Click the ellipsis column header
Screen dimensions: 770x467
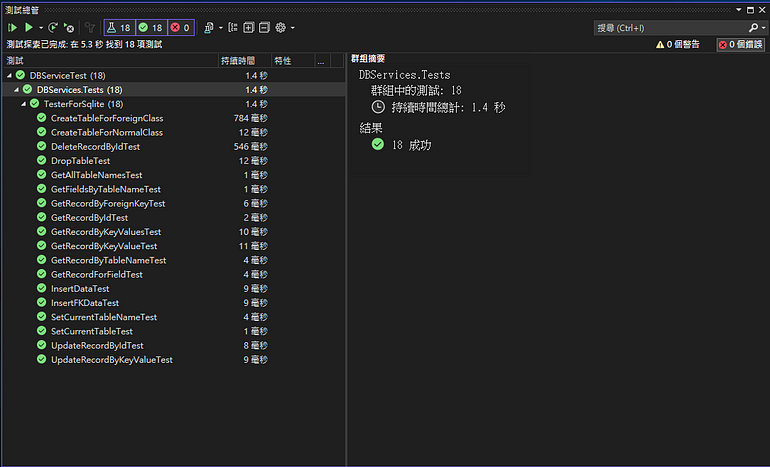tap(323, 61)
